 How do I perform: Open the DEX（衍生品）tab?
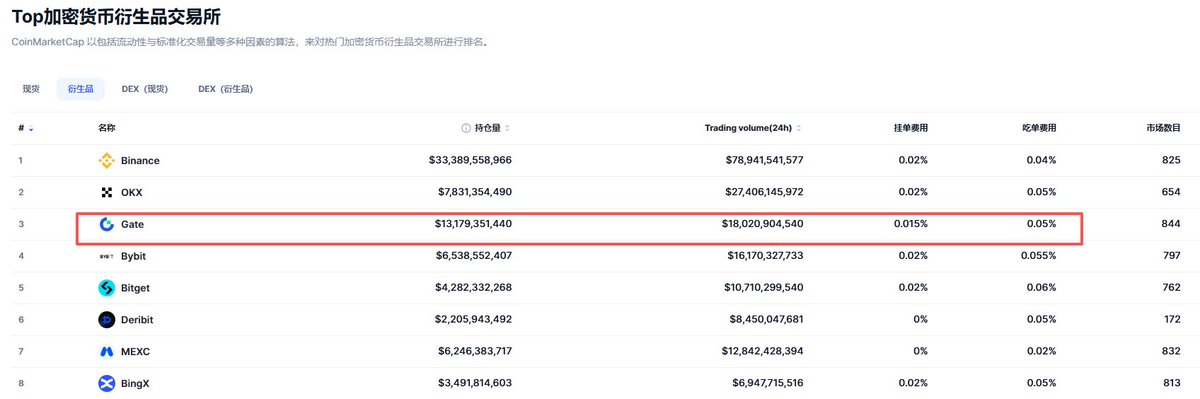coord(225,89)
